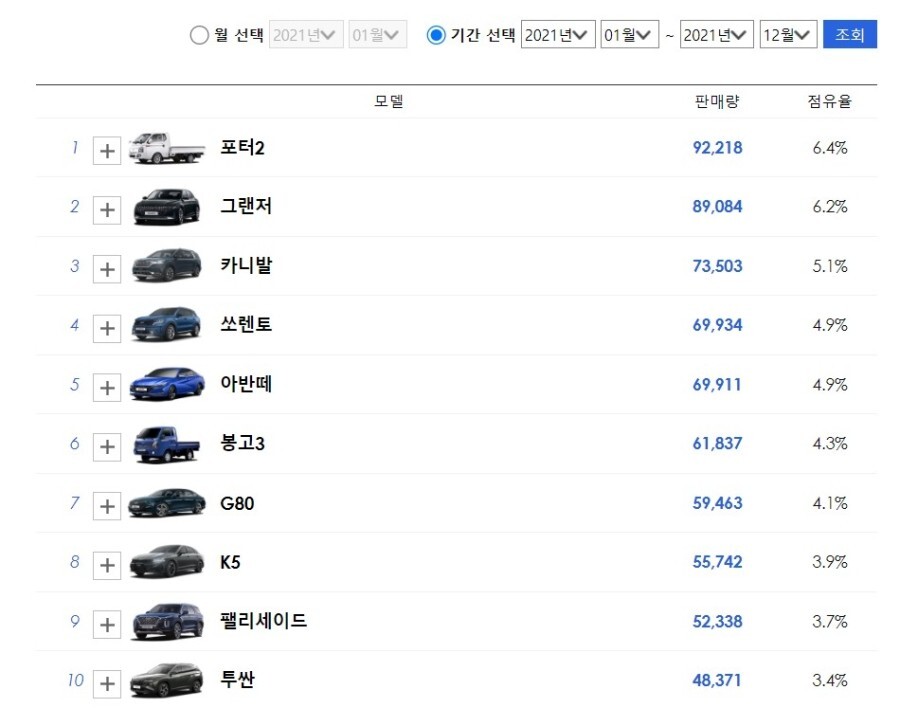Screen dimensions: 900x708
Task: Click the 포터2 truck thumbnail
Action: click(x=166, y=148)
